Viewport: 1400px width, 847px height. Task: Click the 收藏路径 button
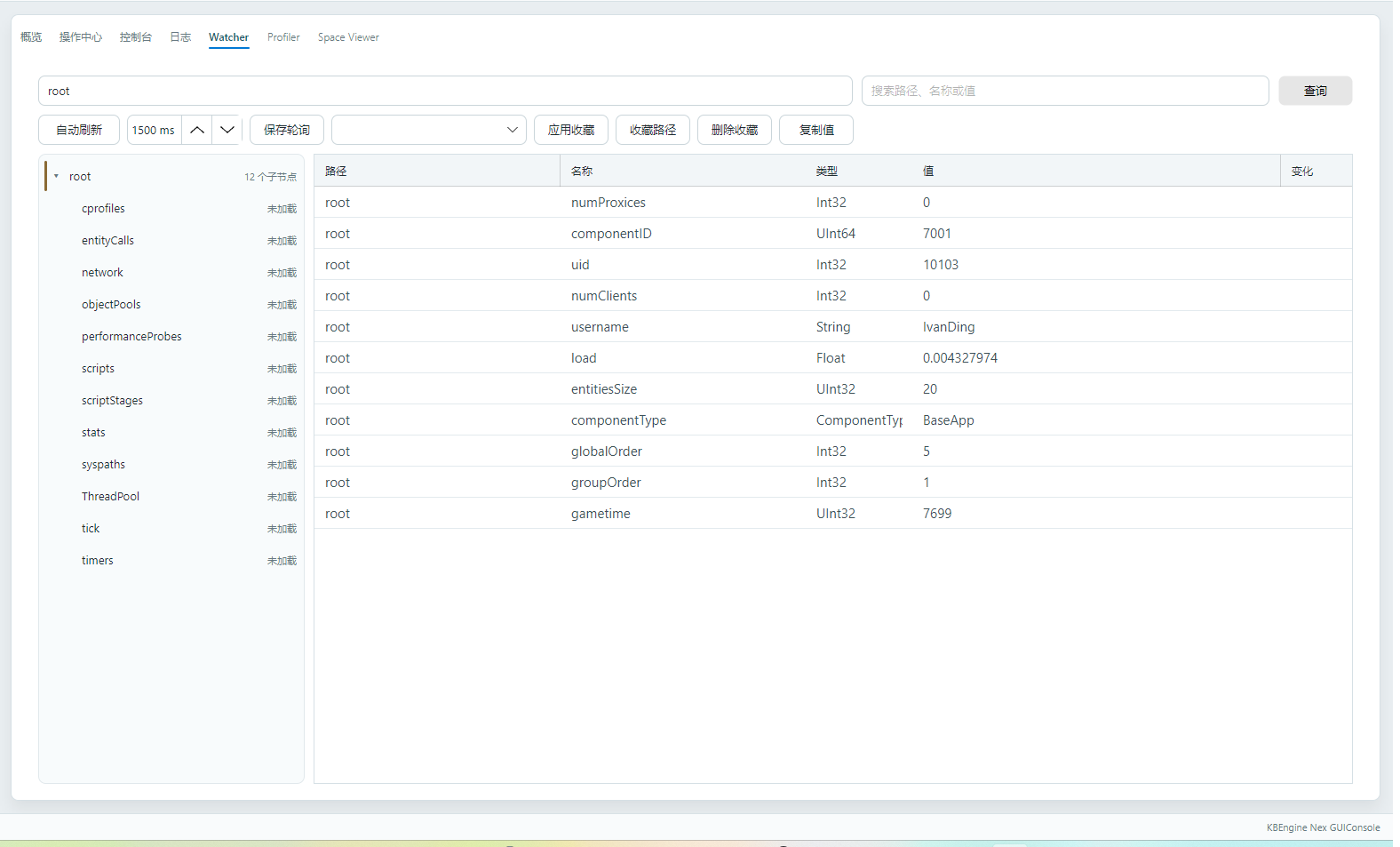click(653, 130)
